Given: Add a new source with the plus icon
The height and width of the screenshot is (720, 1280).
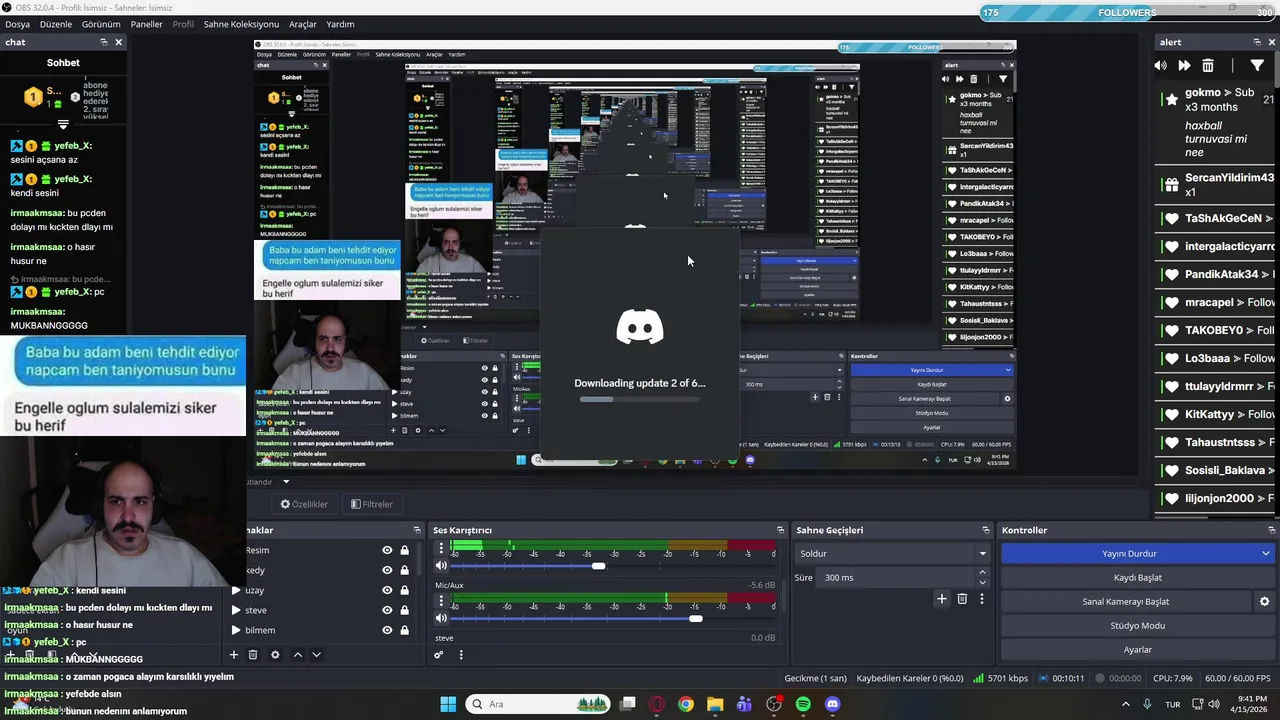Looking at the screenshot, I should pos(234,655).
